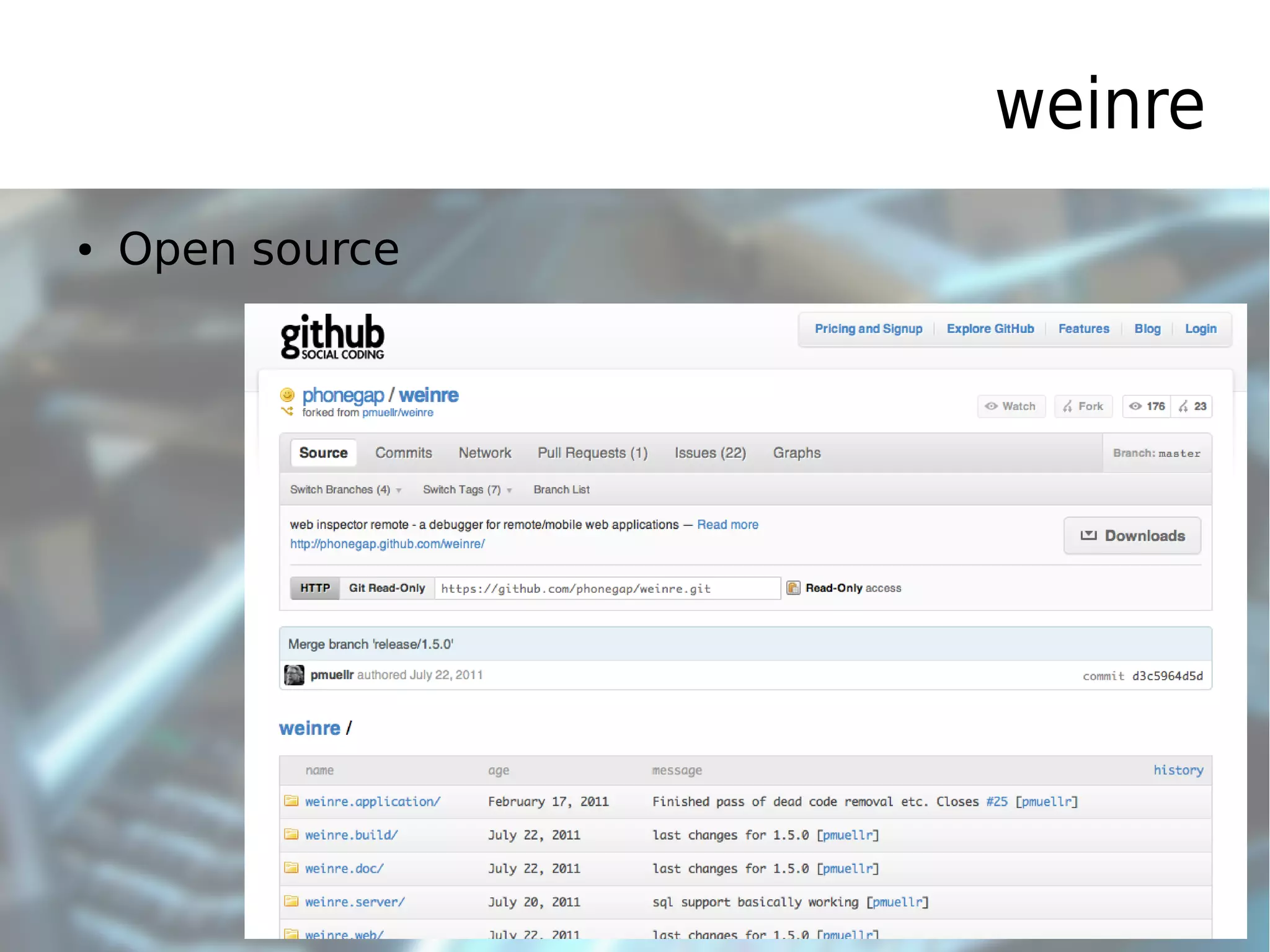Screen dimensions: 1270x952
Task: Click the watchers count 176
Action: point(1147,406)
